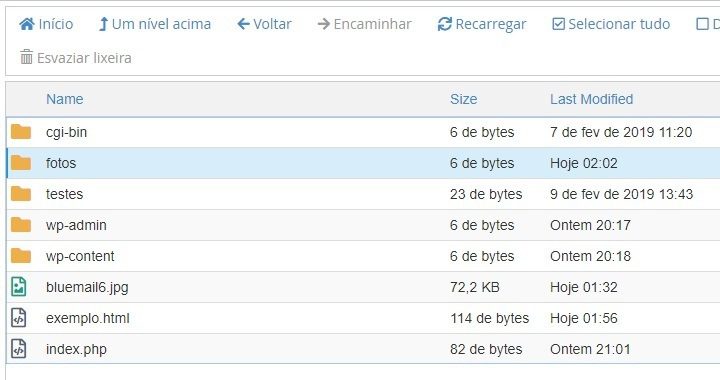Sort files by Size column header
Viewport: 720px width, 380px height.
pos(463,99)
